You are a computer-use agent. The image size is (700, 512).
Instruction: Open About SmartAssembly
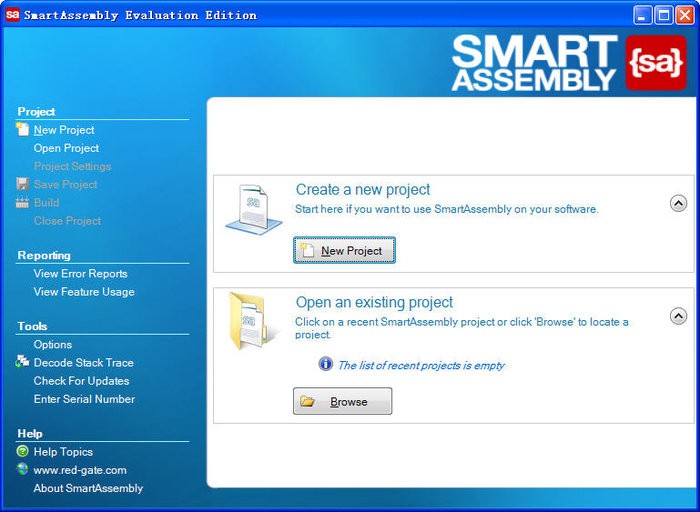tap(88, 489)
